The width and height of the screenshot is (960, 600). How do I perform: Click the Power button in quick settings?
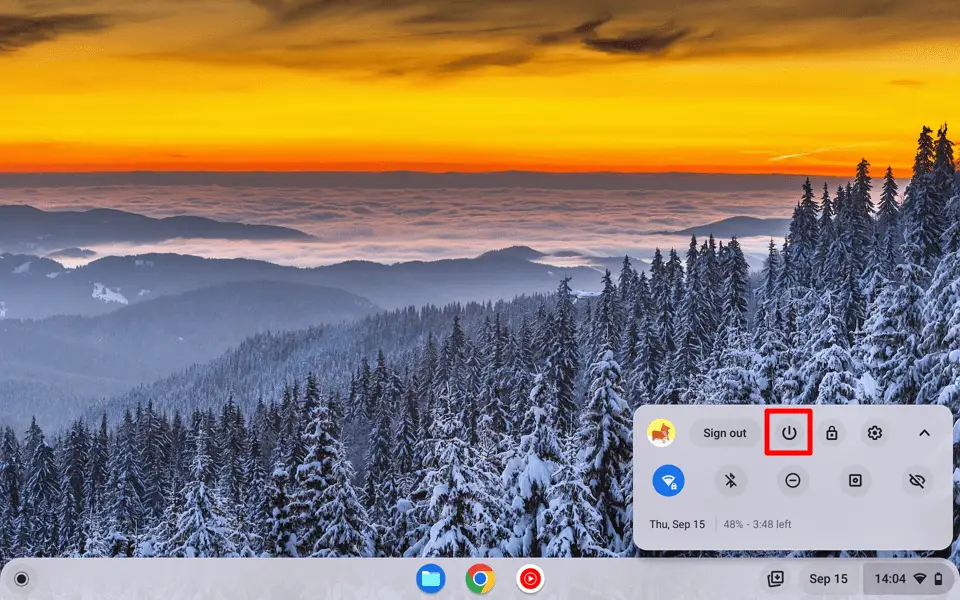tap(789, 433)
